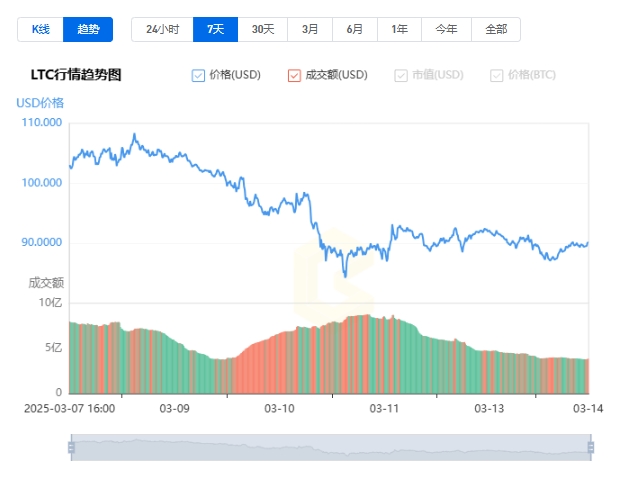Click the 03-14 date axis label
The width and height of the screenshot is (620, 477).
[x=588, y=408]
